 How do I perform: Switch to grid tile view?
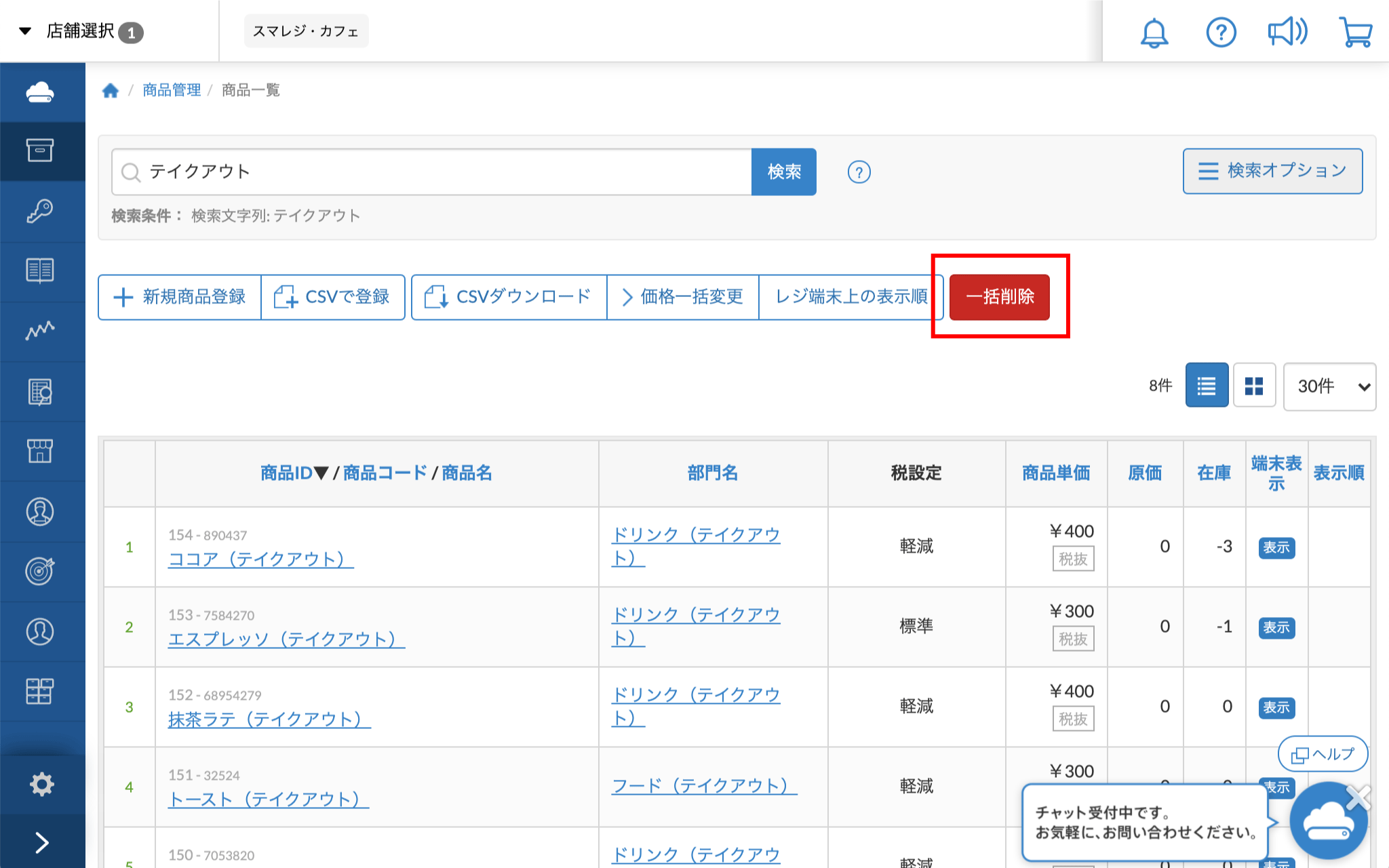click(1254, 386)
